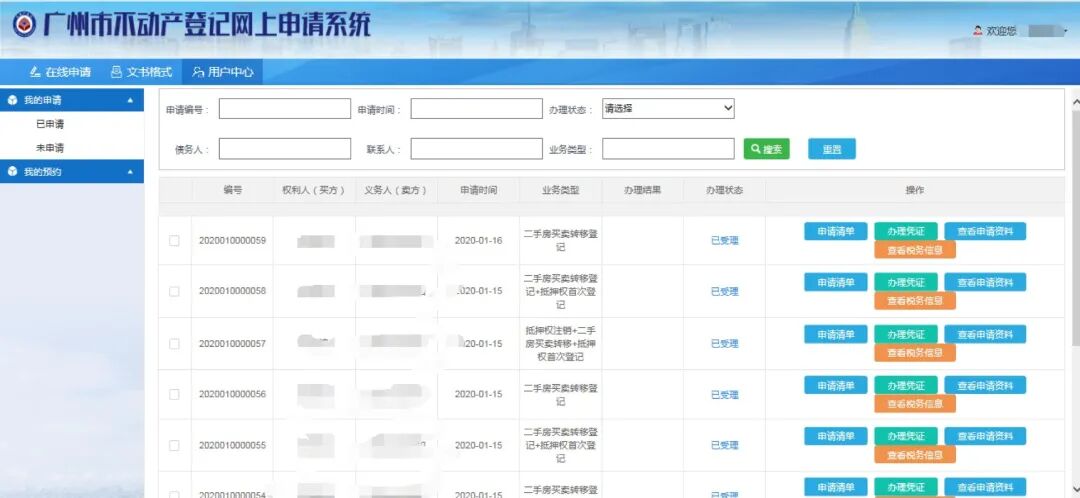Click 查看税务信息 for row 2020010000059
Screen dimensions: 1080x498
point(915,250)
